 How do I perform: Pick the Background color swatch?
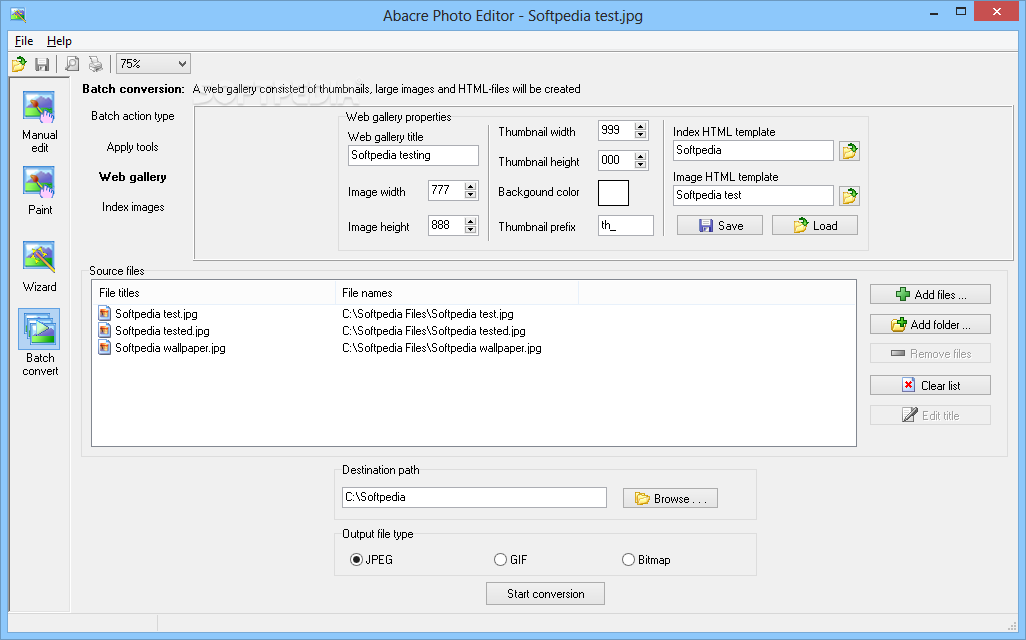point(613,193)
